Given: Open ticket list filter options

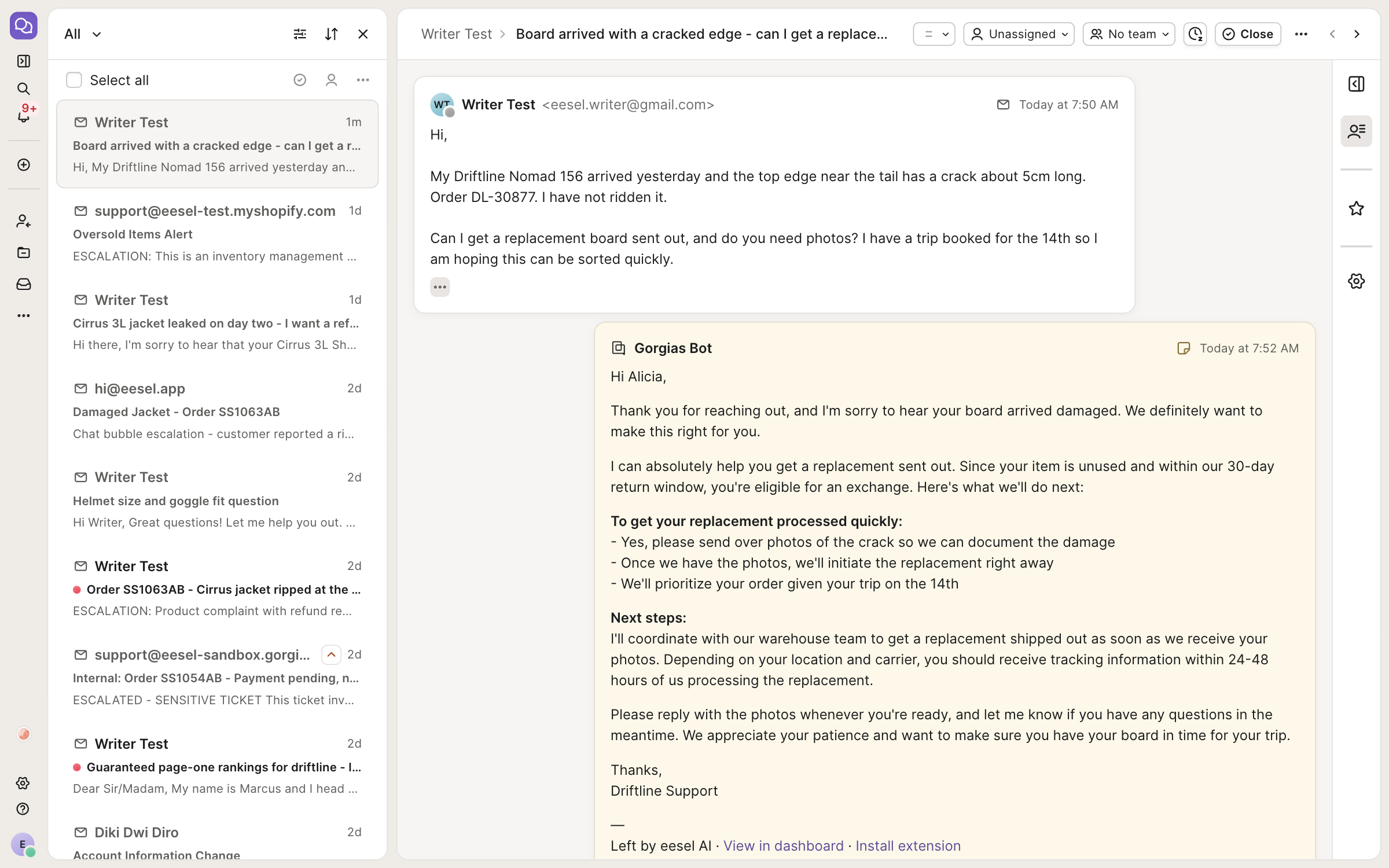Looking at the screenshot, I should pyautogui.click(x=300, y=34).
